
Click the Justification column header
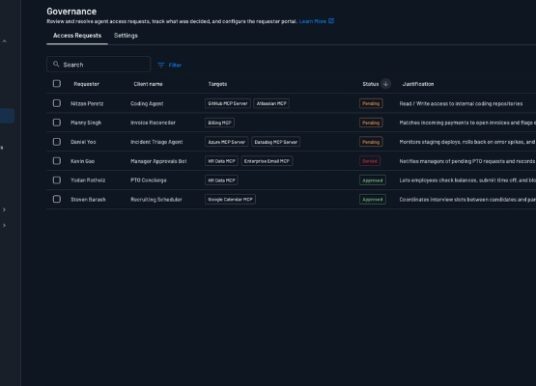coord(418,84)
